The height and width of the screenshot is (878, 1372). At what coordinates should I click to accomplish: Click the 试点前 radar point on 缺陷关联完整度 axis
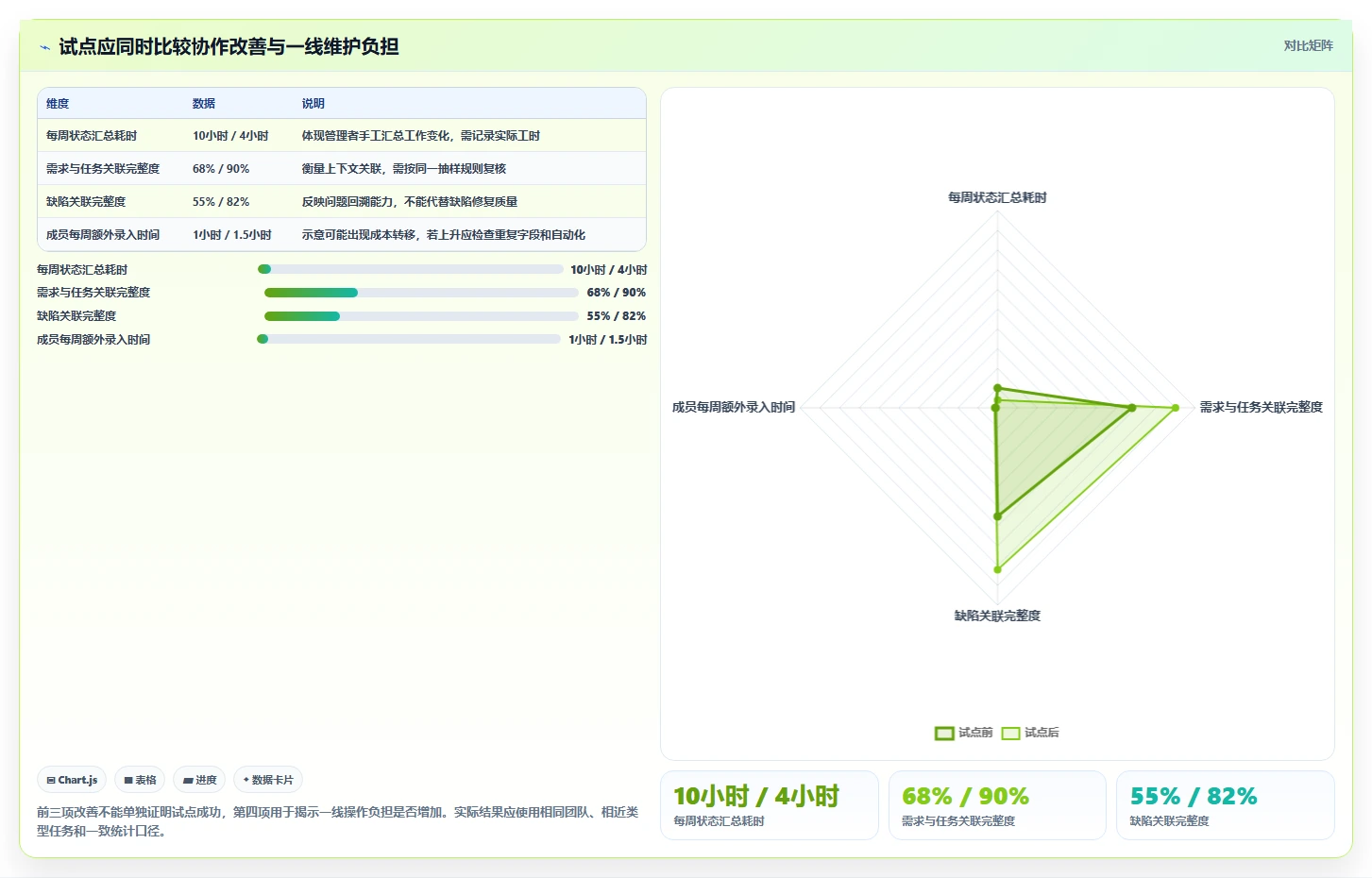click(x=997, y=516)
